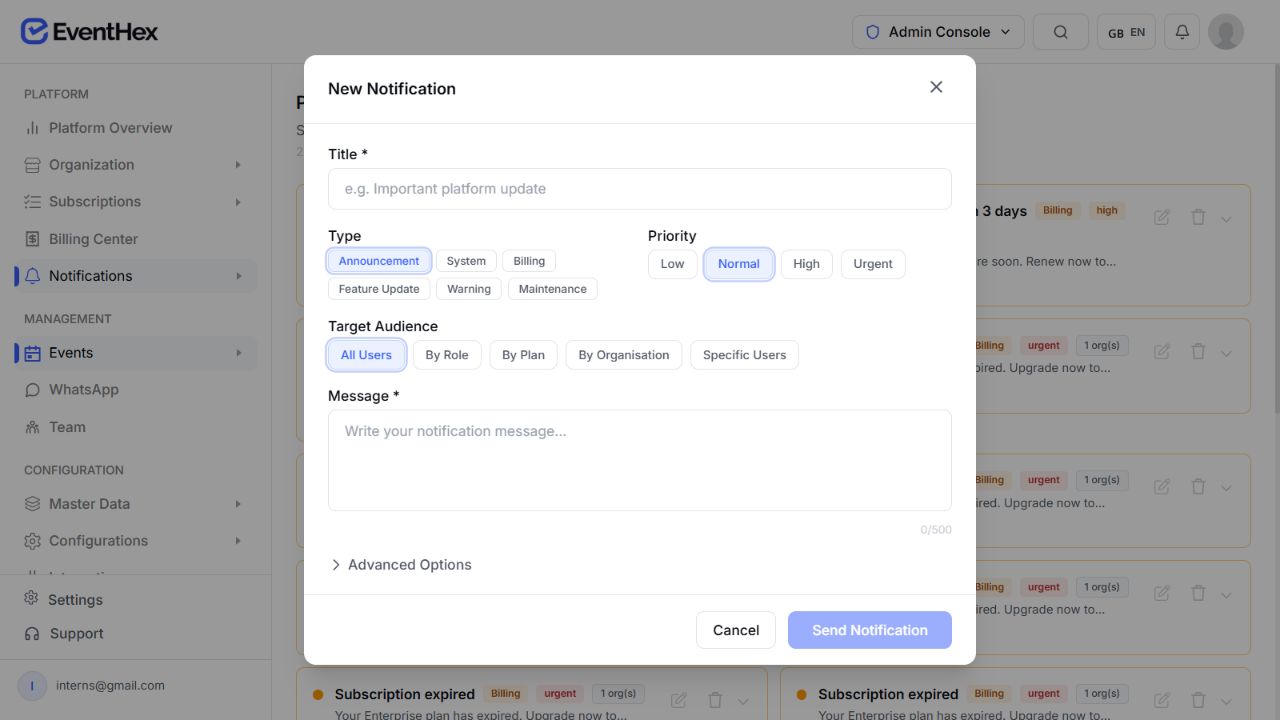Click the Platform Overview chart icon

pyautogui.click(x=32, y=128)
